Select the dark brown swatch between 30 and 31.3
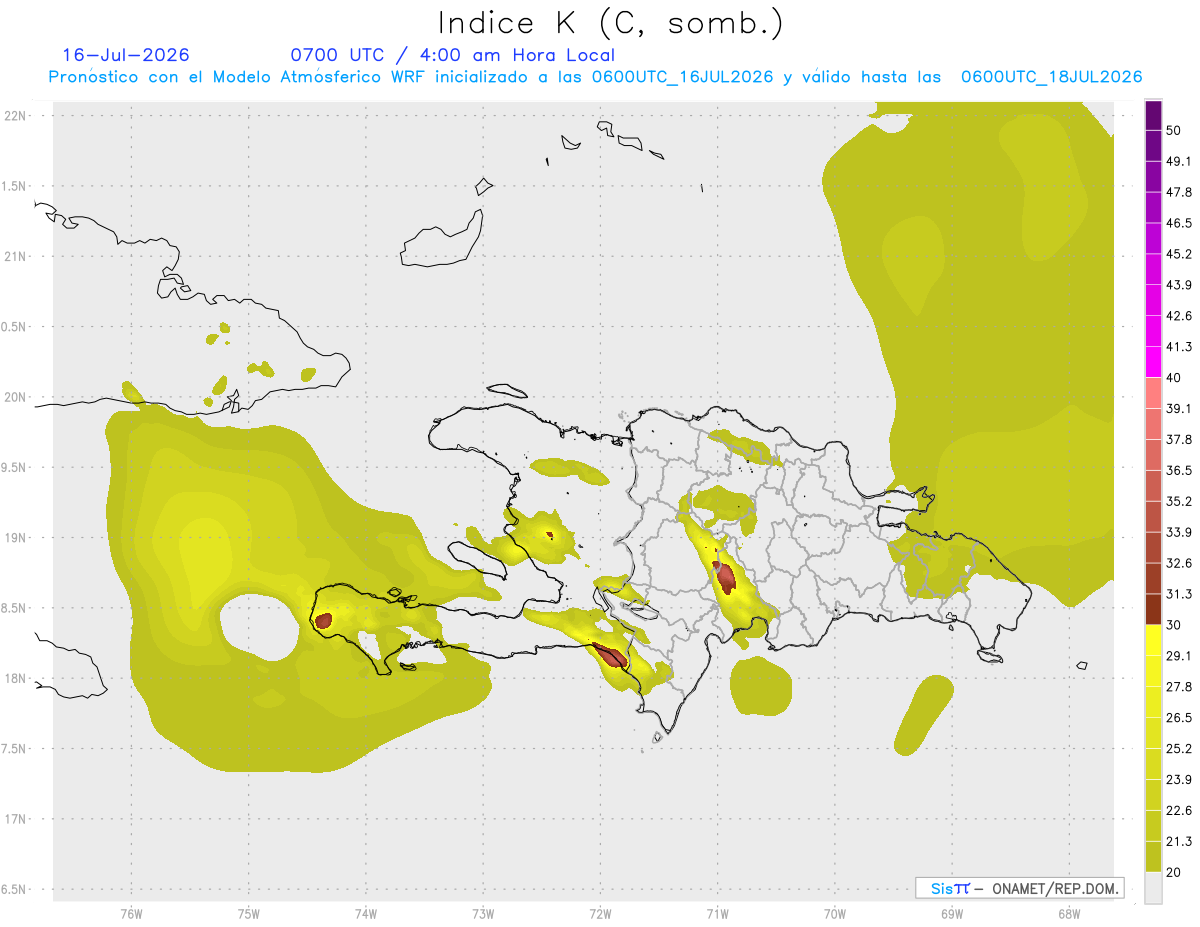 [1153, 609]
